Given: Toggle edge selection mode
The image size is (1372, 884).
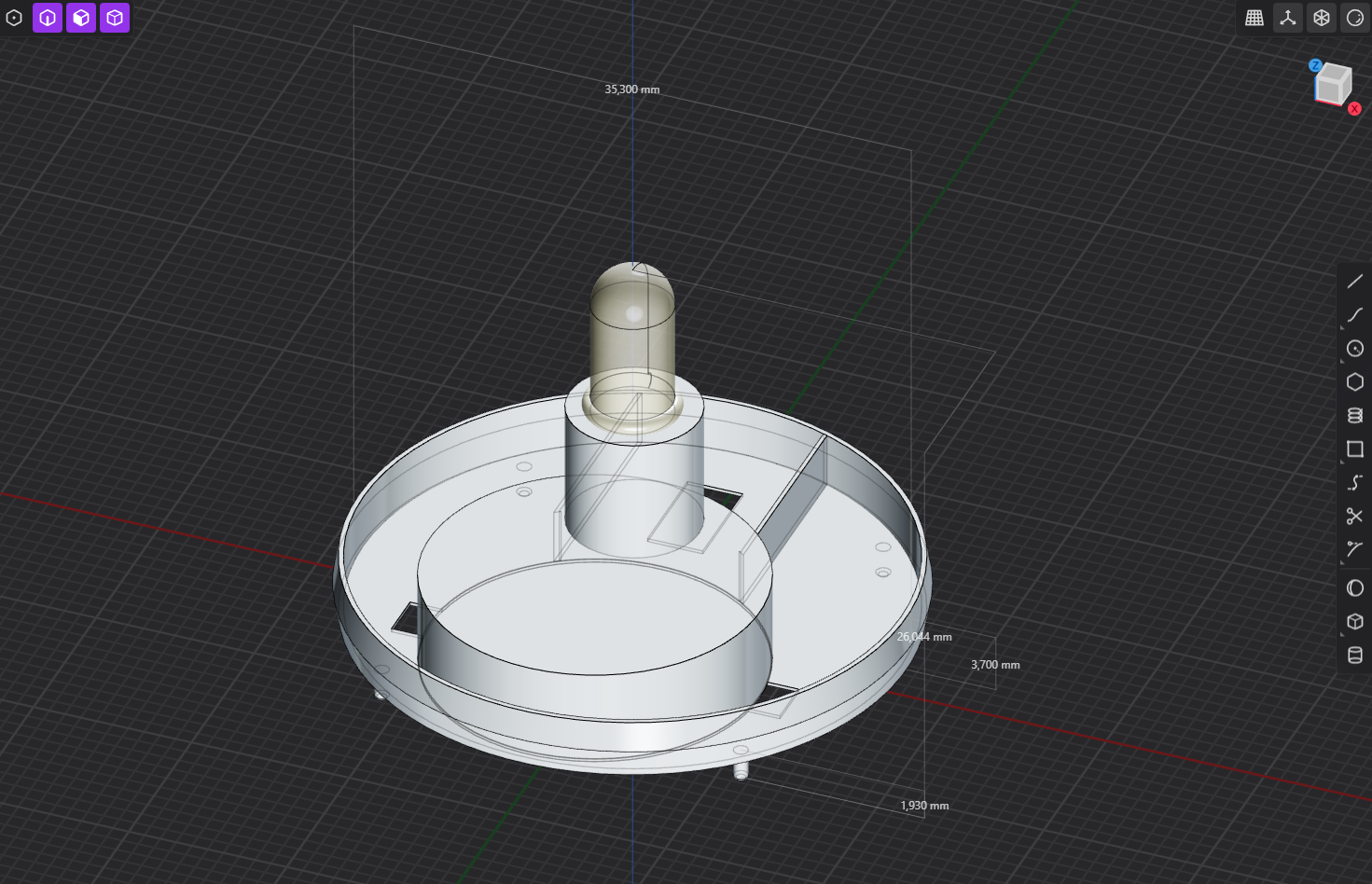Looking at the screenshot, I should tap(48, 18).
